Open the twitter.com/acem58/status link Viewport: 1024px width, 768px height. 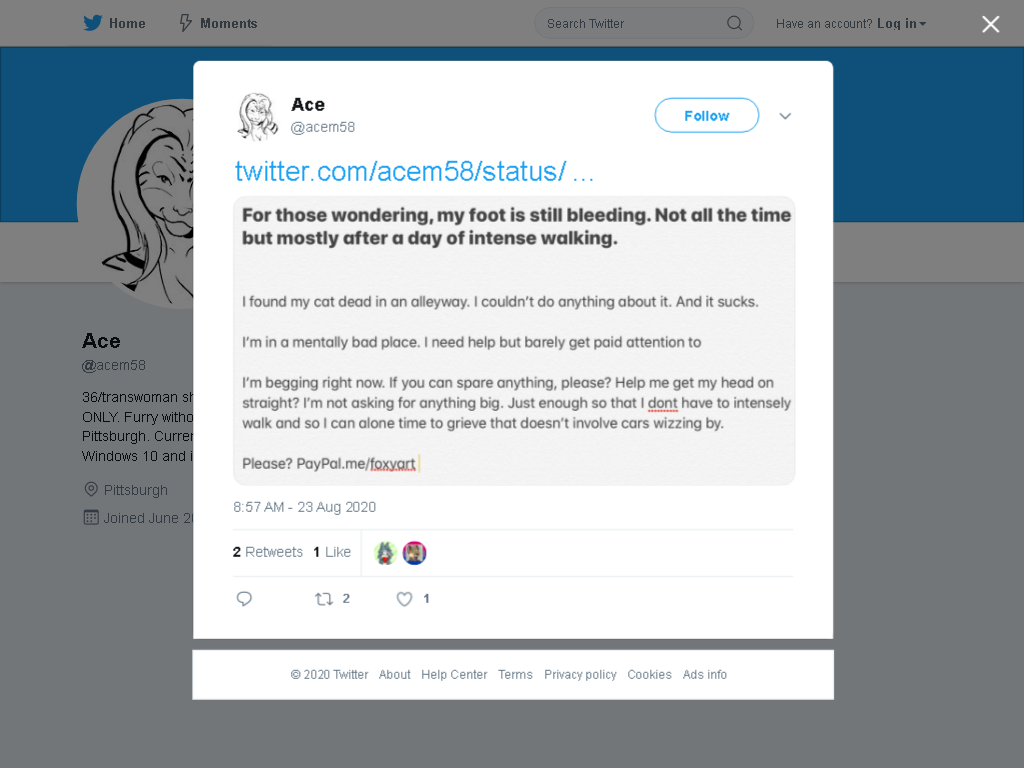click(414, 171)
